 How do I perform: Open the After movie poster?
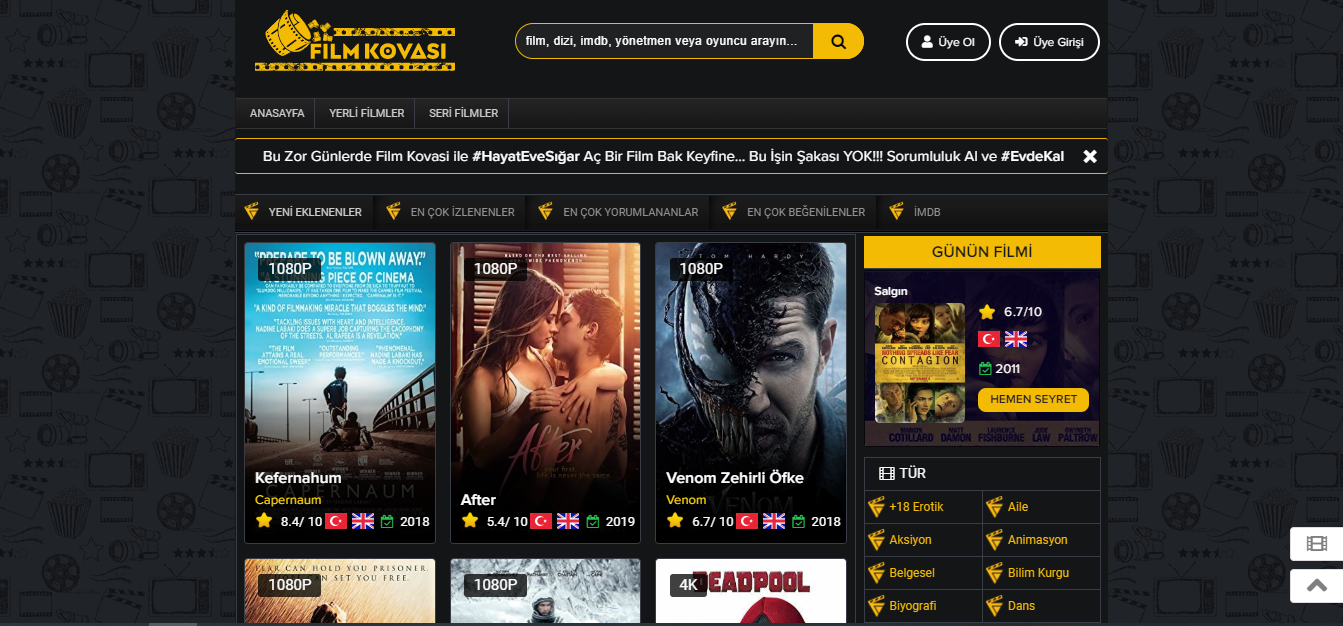tap(545, 393)
